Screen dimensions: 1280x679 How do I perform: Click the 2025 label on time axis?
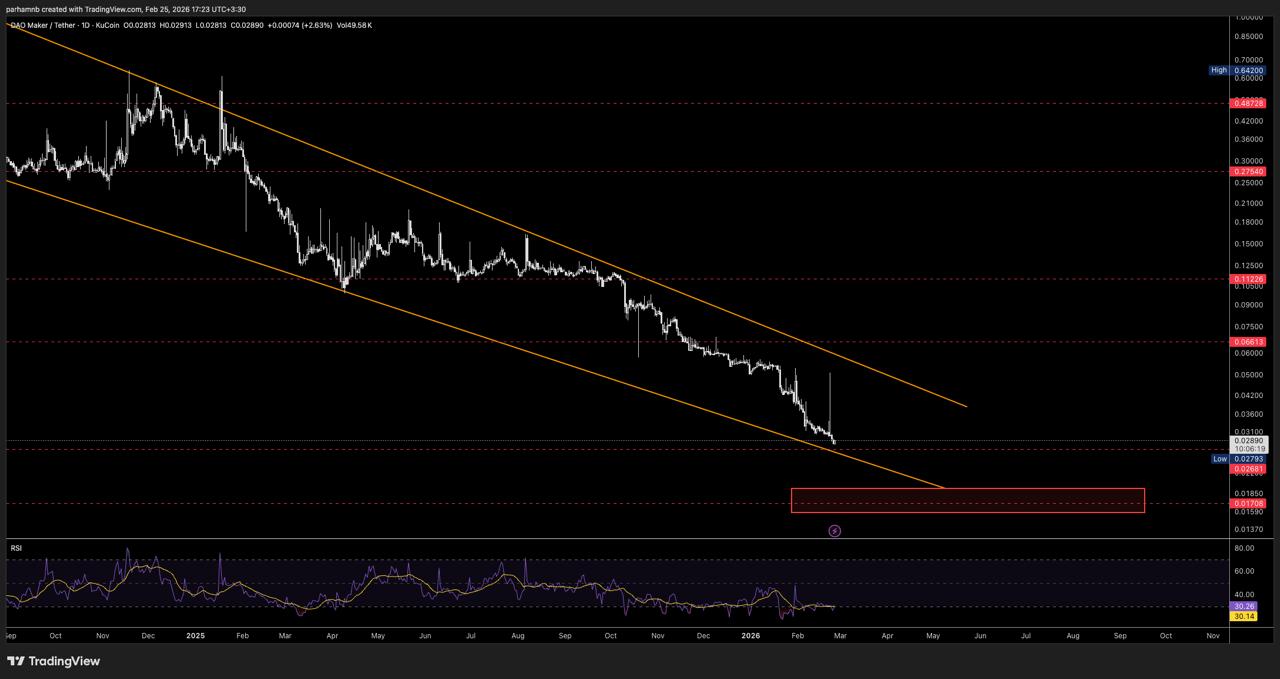coord(195,635)
